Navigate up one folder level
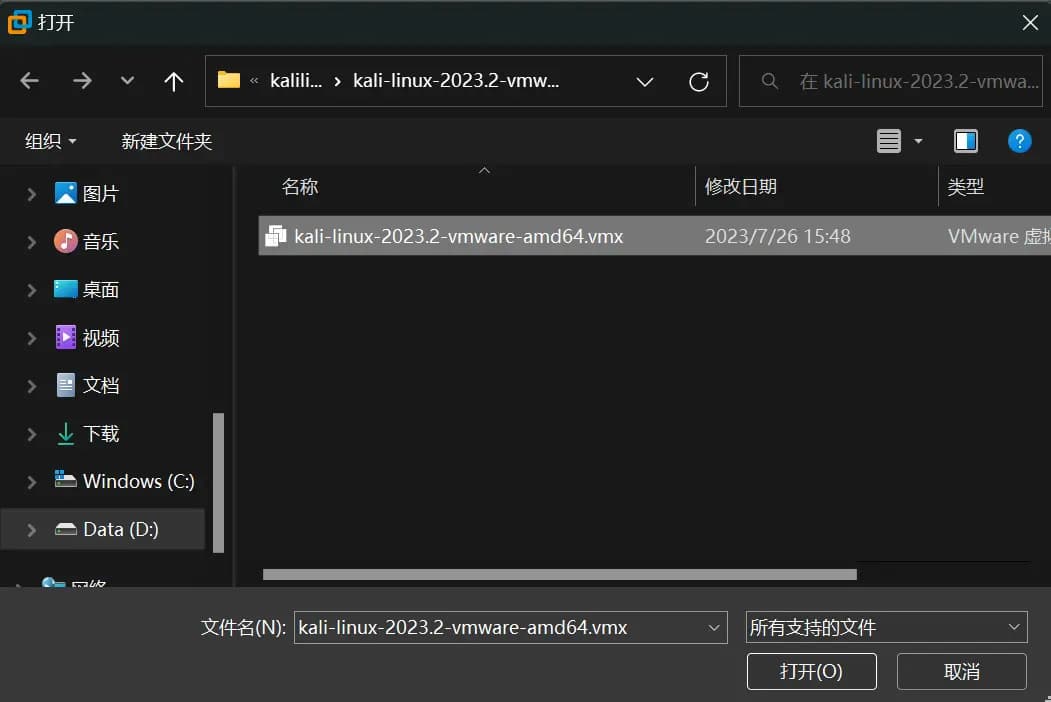This screenshot has width=1051, height=702. pos(174,81)
